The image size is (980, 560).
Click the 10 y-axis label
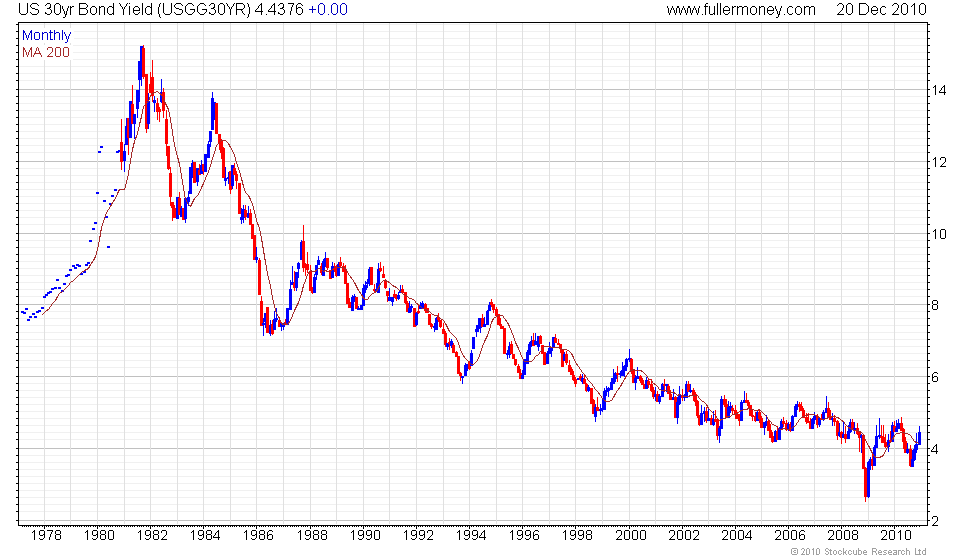[939, 234]
